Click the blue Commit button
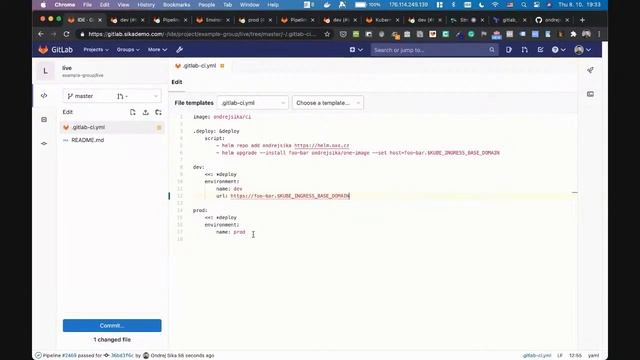Screen dimensions: 640x360 coord(112,326)
